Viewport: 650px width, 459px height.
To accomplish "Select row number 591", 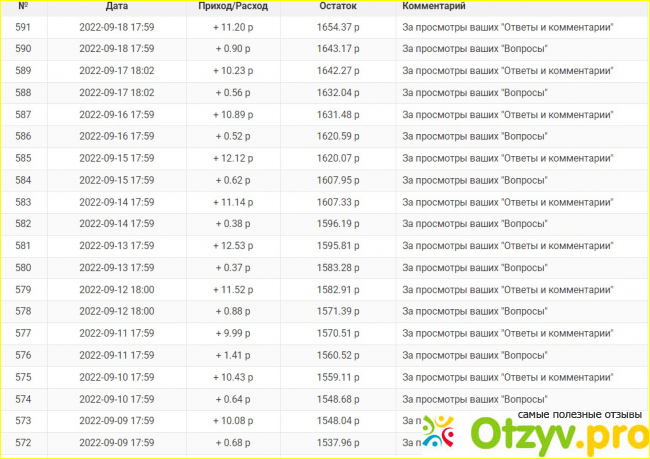I will click(x=23, y=27).
